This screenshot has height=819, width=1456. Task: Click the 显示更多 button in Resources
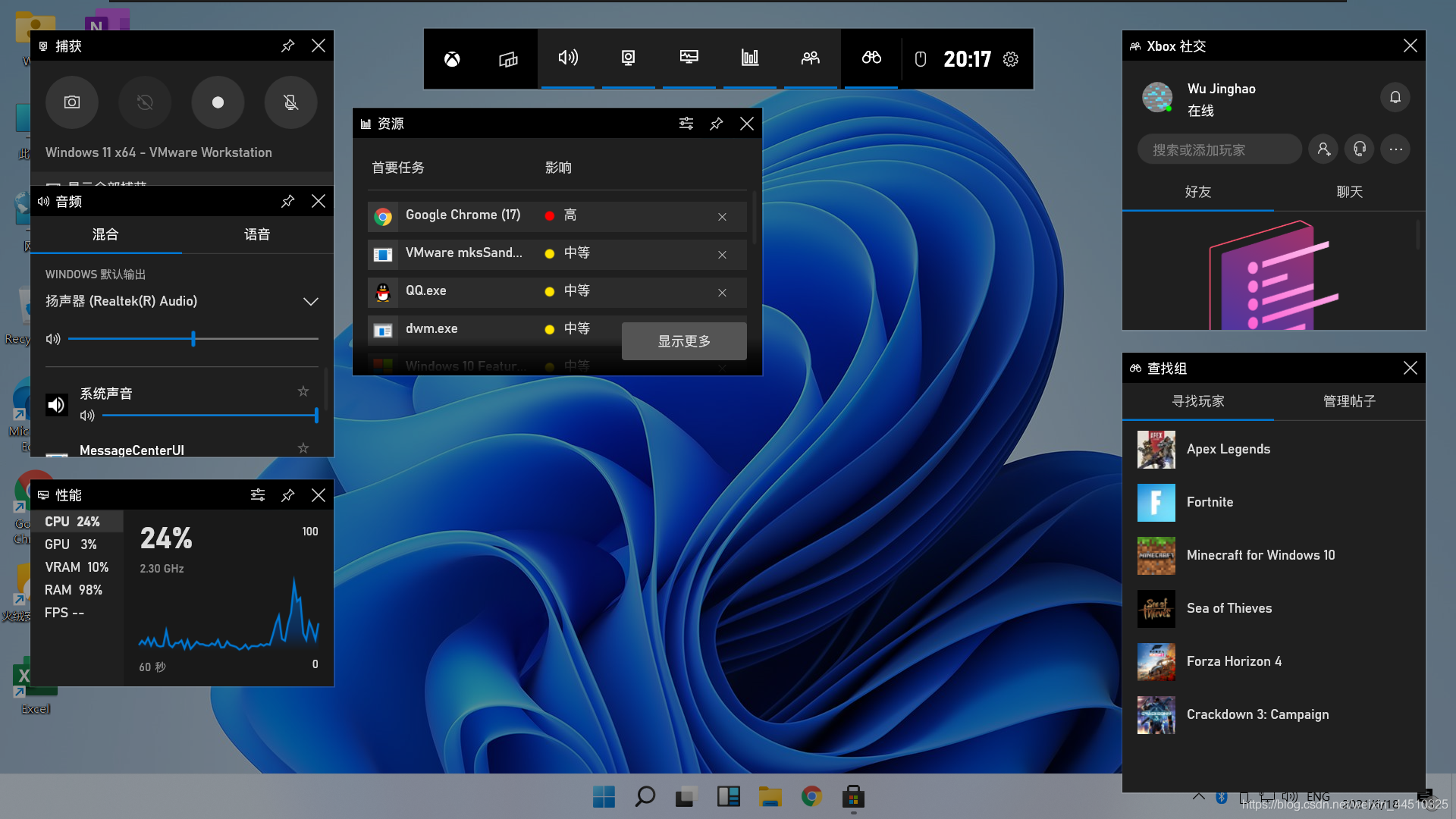tap(684, 341)
